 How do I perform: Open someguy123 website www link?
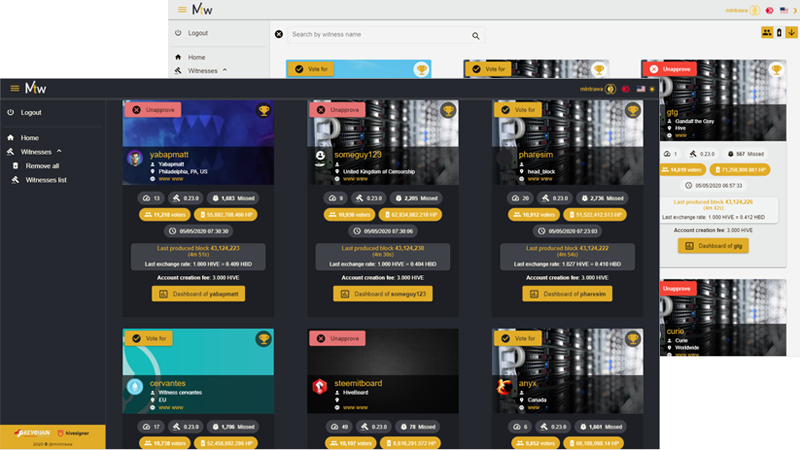pyautogui.click(x=356, y=179)
